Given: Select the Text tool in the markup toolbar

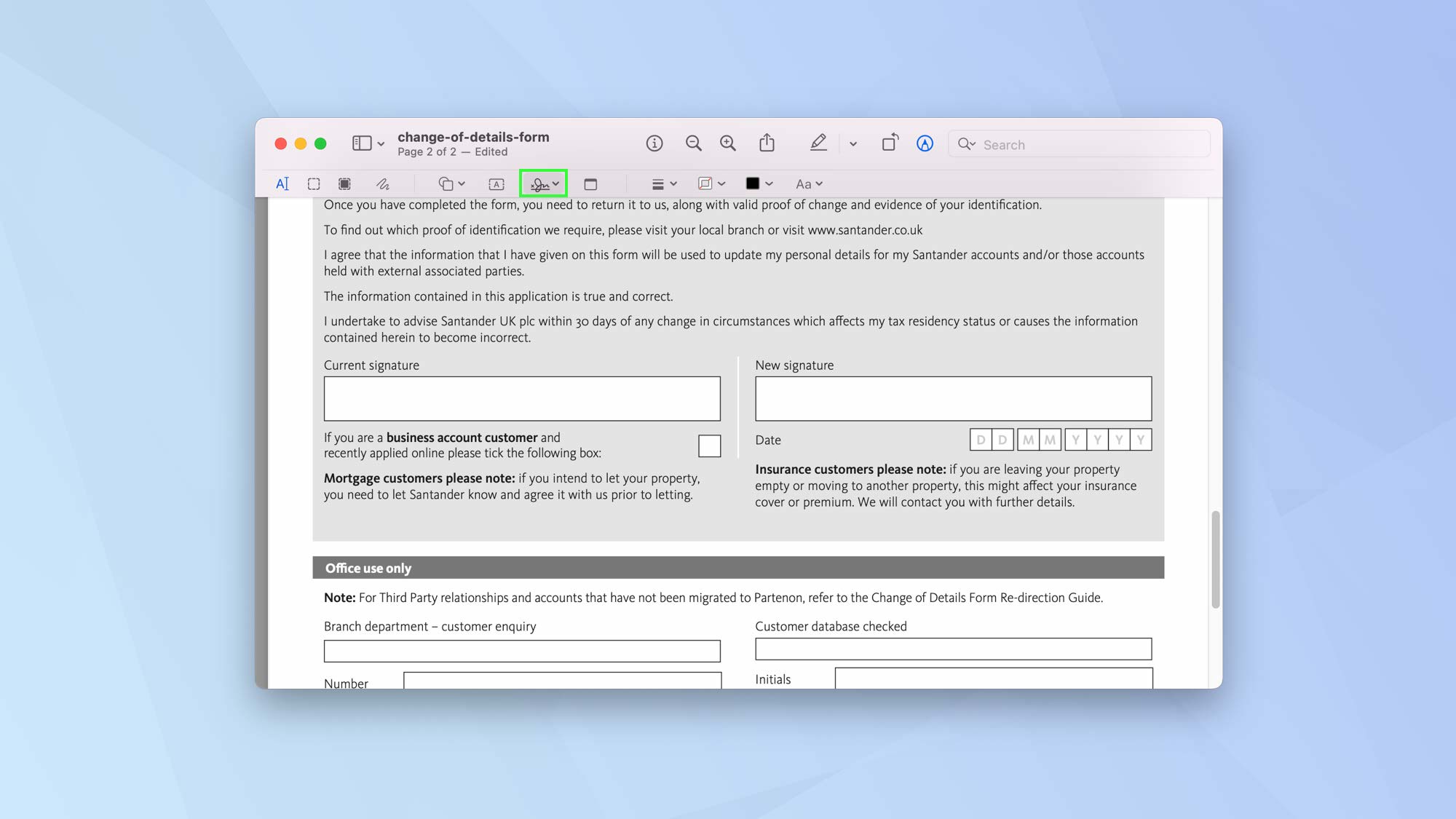Looking at the screenshot, I should coord(282,183).
